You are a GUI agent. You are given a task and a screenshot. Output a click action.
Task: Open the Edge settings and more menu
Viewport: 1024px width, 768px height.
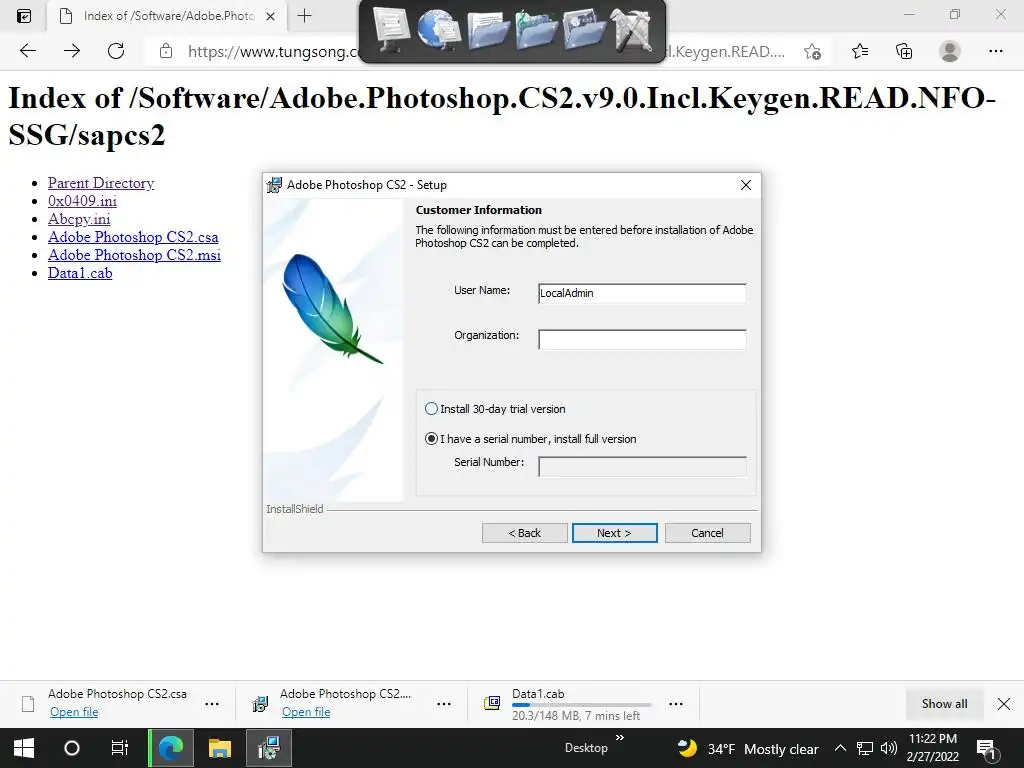[x=995, y=51]
